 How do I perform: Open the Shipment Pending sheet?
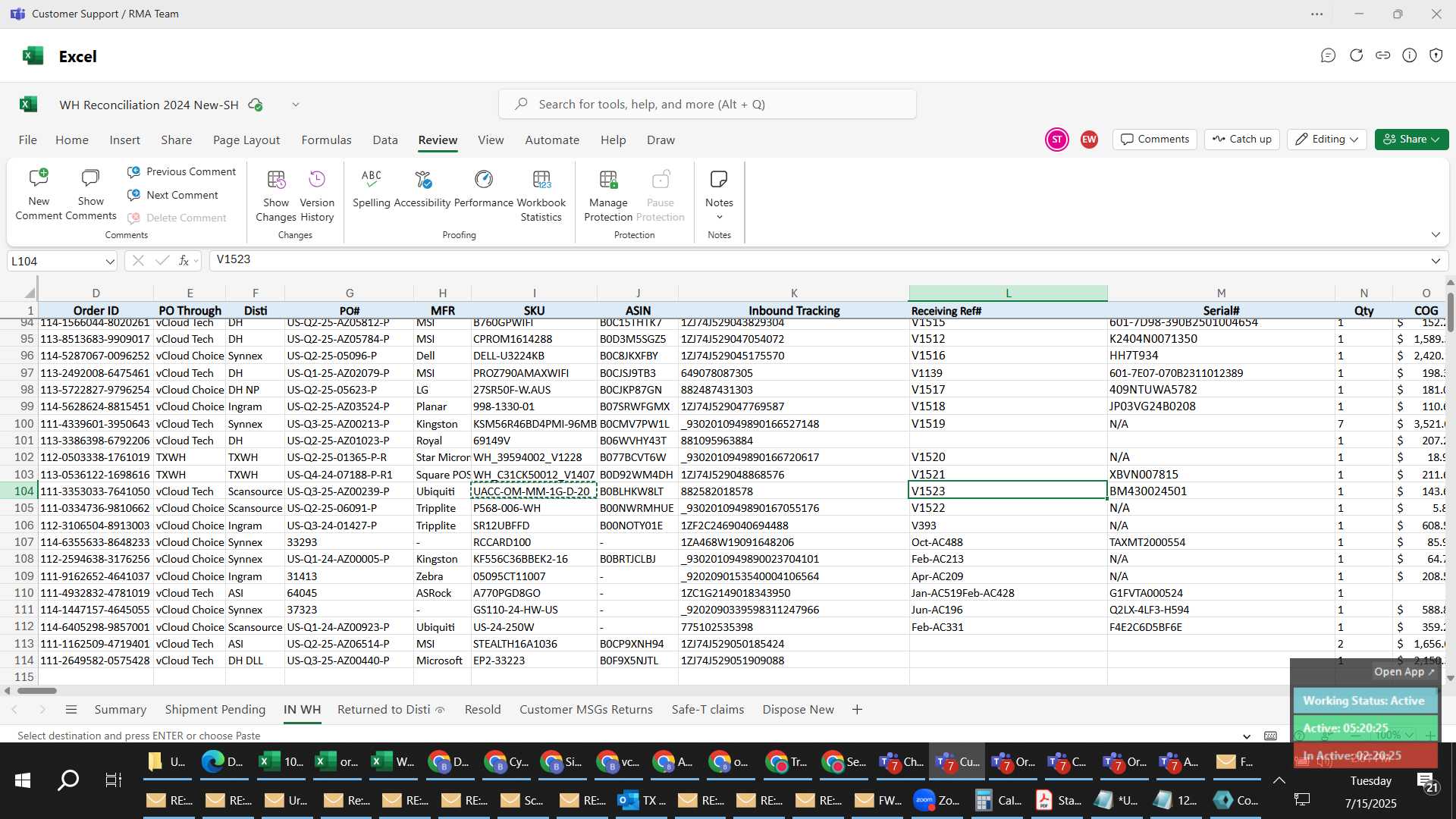[x=215, y=710]
